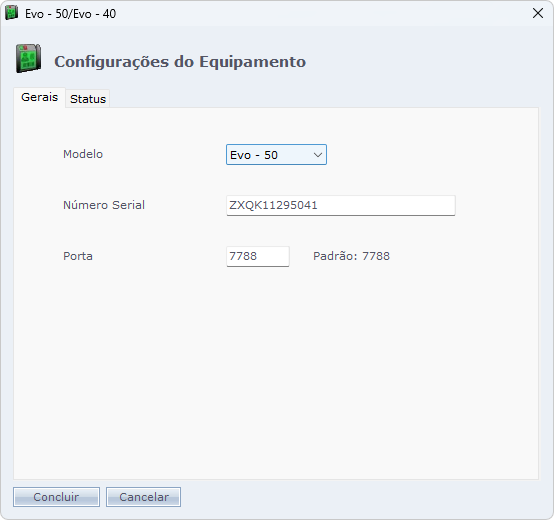Click the green device icon beside the heading
The height and width of the screenshot is (520, 554).
pos(29,59)
